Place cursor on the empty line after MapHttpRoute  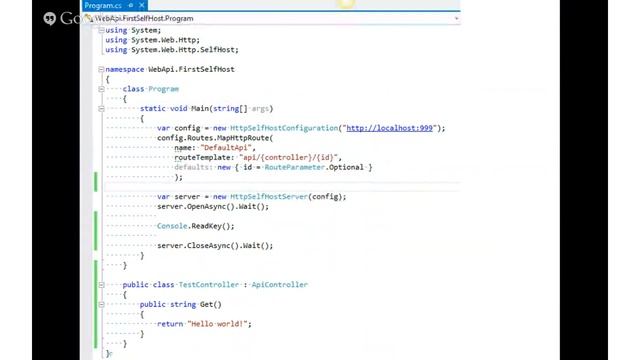(282, 187)
